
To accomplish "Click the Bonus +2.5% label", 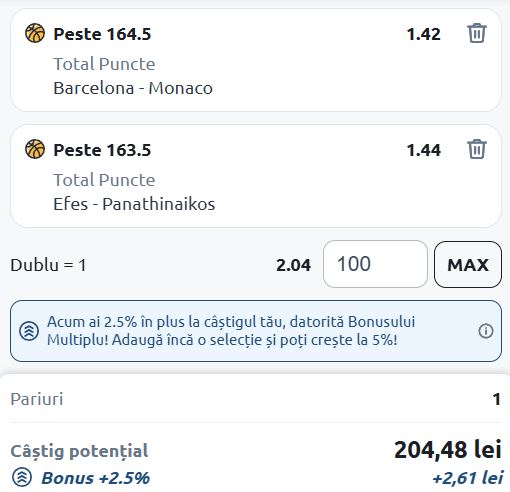I will click(96, 478).
